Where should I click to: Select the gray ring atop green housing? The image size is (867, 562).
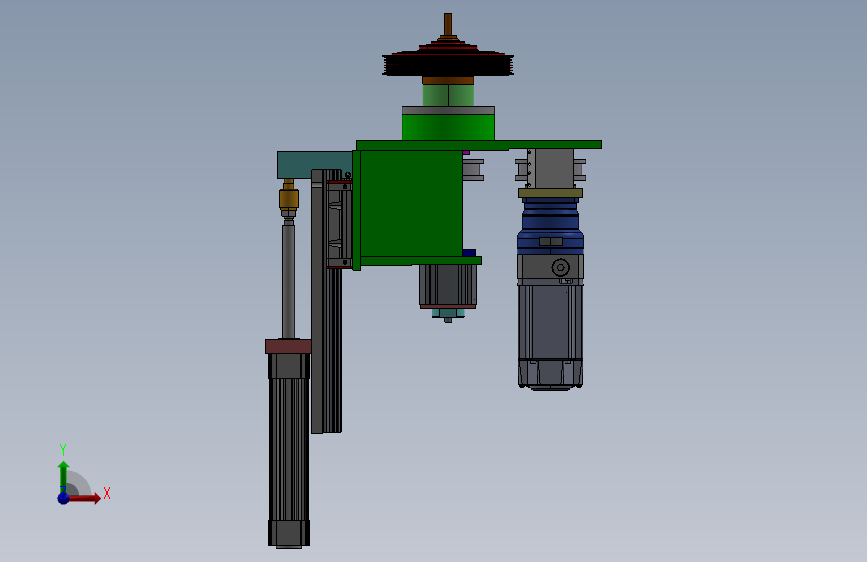click(448, 111)
